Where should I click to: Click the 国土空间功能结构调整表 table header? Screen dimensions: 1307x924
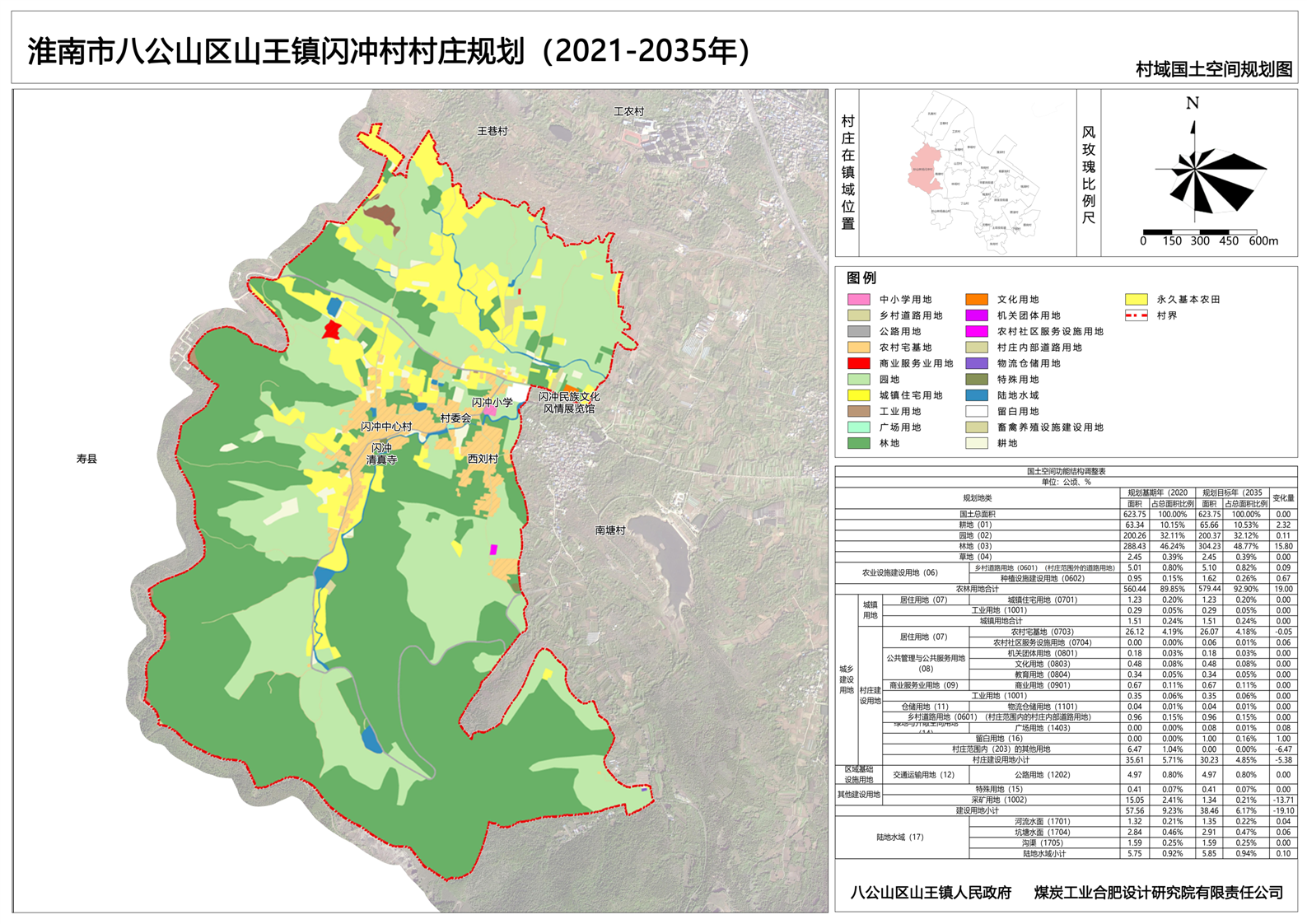pyautogui.click(x=1066, y=471)
